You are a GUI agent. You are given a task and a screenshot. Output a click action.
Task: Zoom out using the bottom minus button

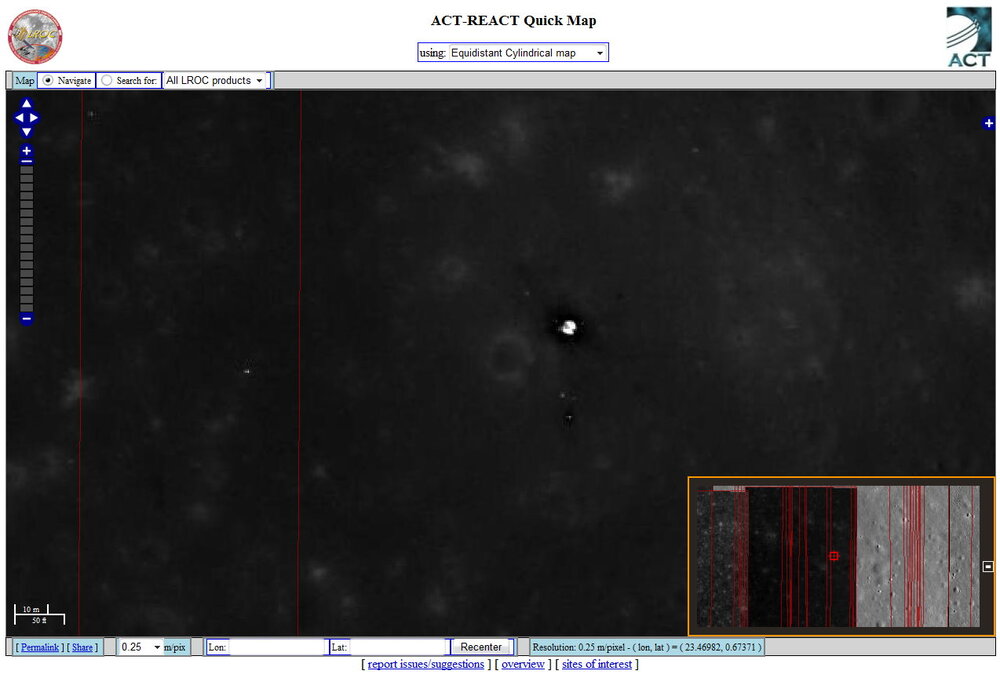click(26, 319)
